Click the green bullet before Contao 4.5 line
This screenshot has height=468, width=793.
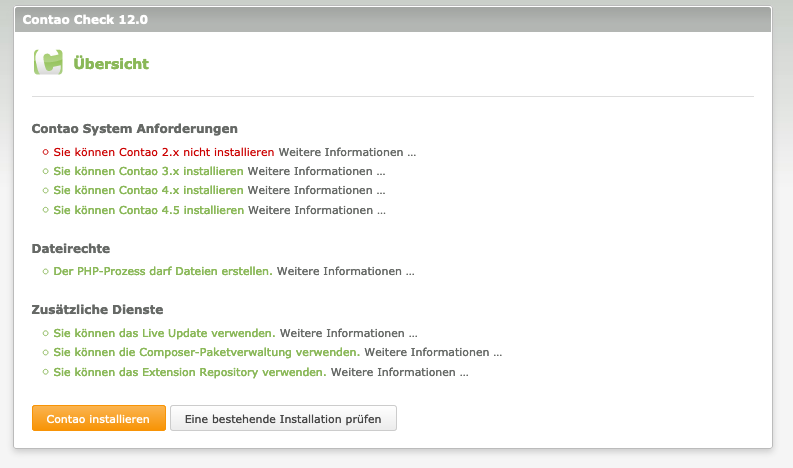(45, 210)
